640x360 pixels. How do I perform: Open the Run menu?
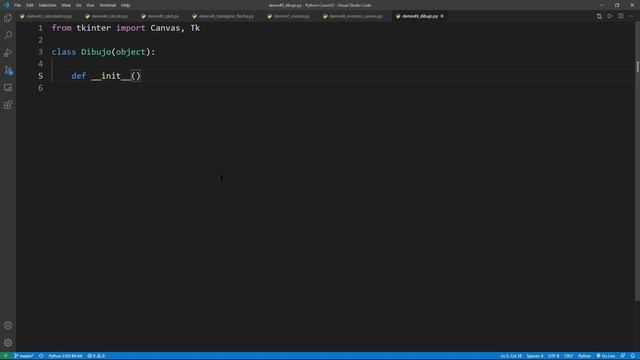91,5
